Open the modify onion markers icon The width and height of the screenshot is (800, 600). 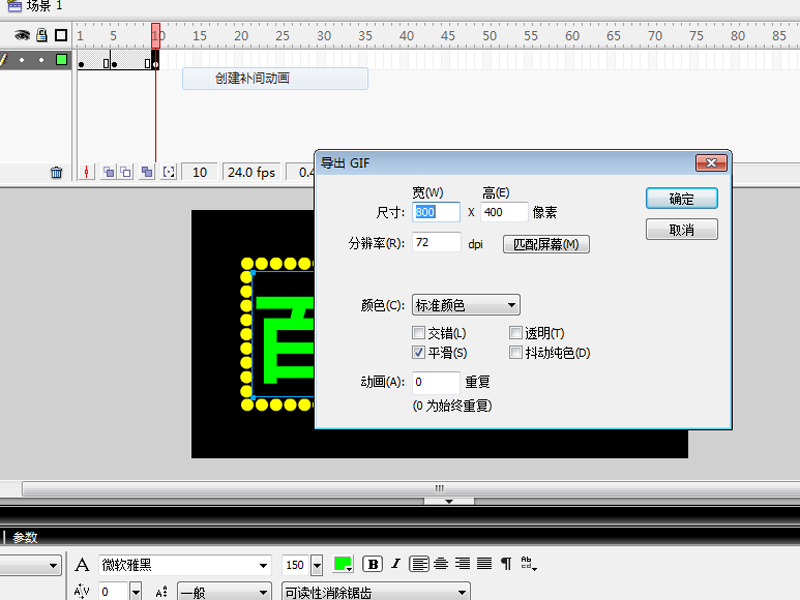point(168,172)
